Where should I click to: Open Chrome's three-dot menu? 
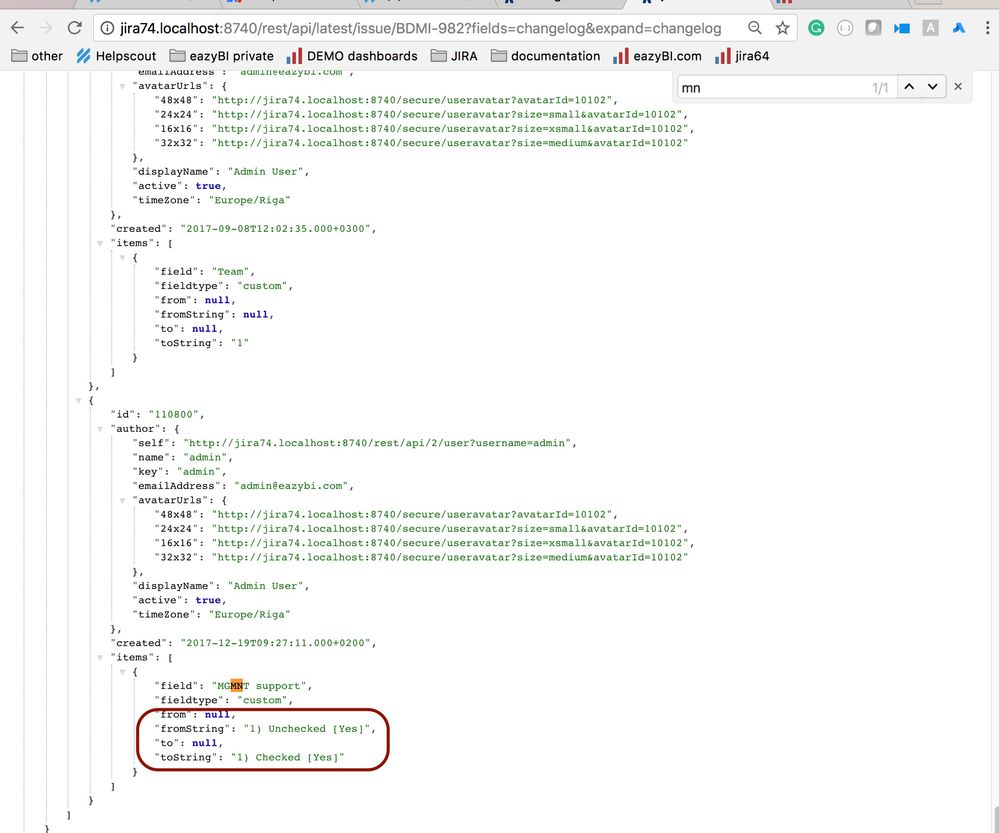coord(988,27)
